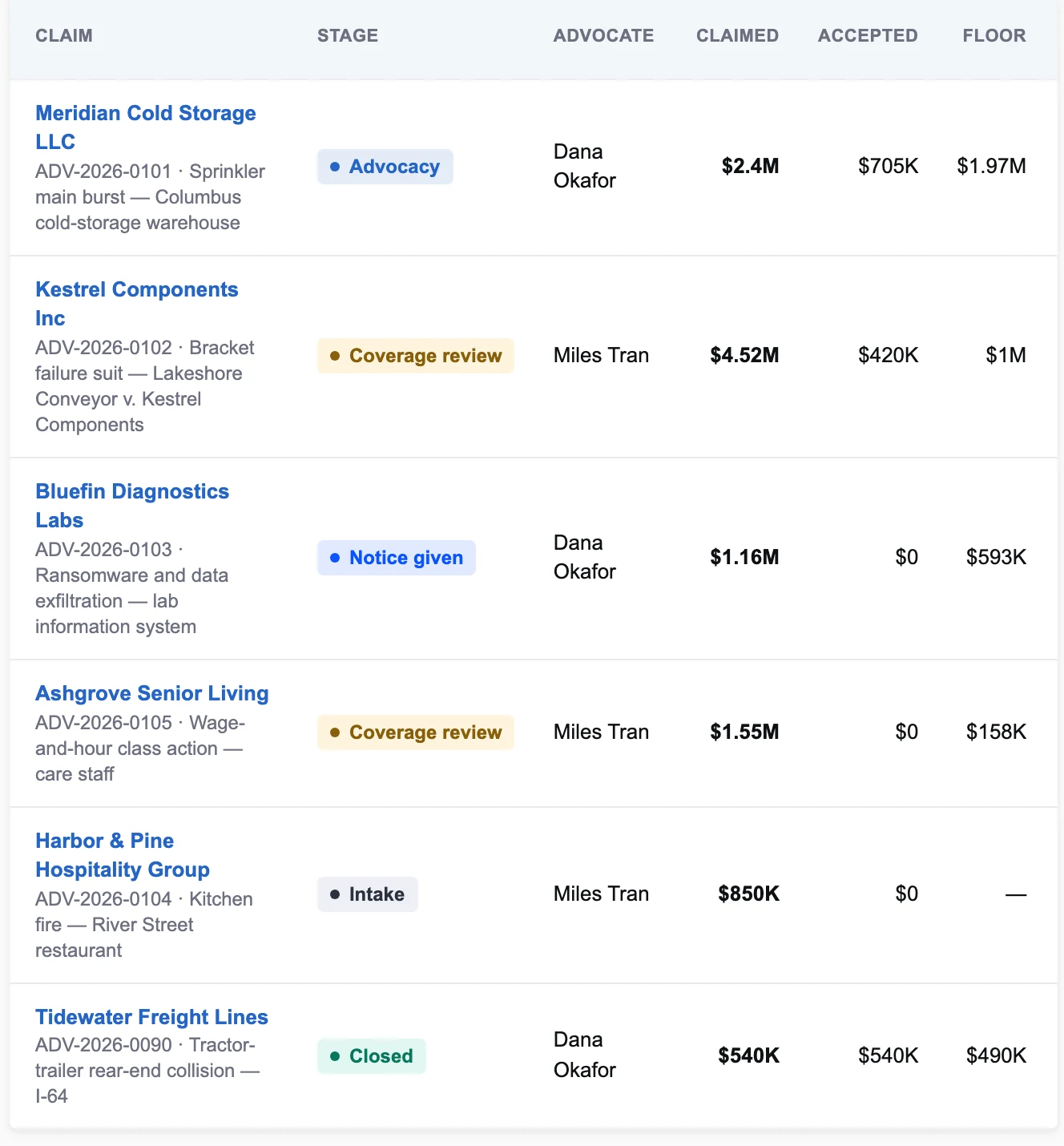Screen dimensions: 1064x1146
Task: Open the Bluefin Diagnostics Labs claim
Action: pyautogui.click(x=132, y=506)
